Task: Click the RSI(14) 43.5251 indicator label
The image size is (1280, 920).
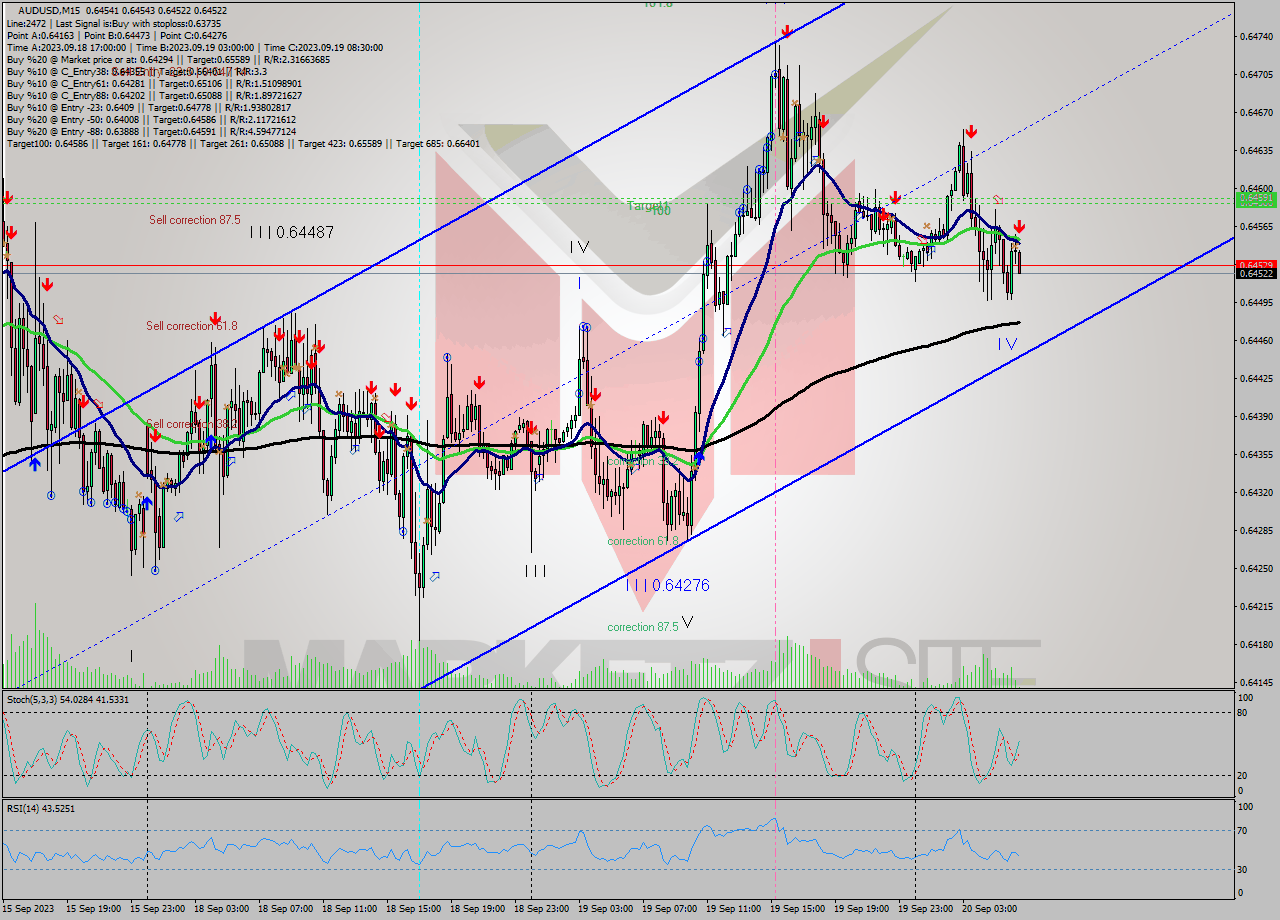Action: tap(41, 808)
